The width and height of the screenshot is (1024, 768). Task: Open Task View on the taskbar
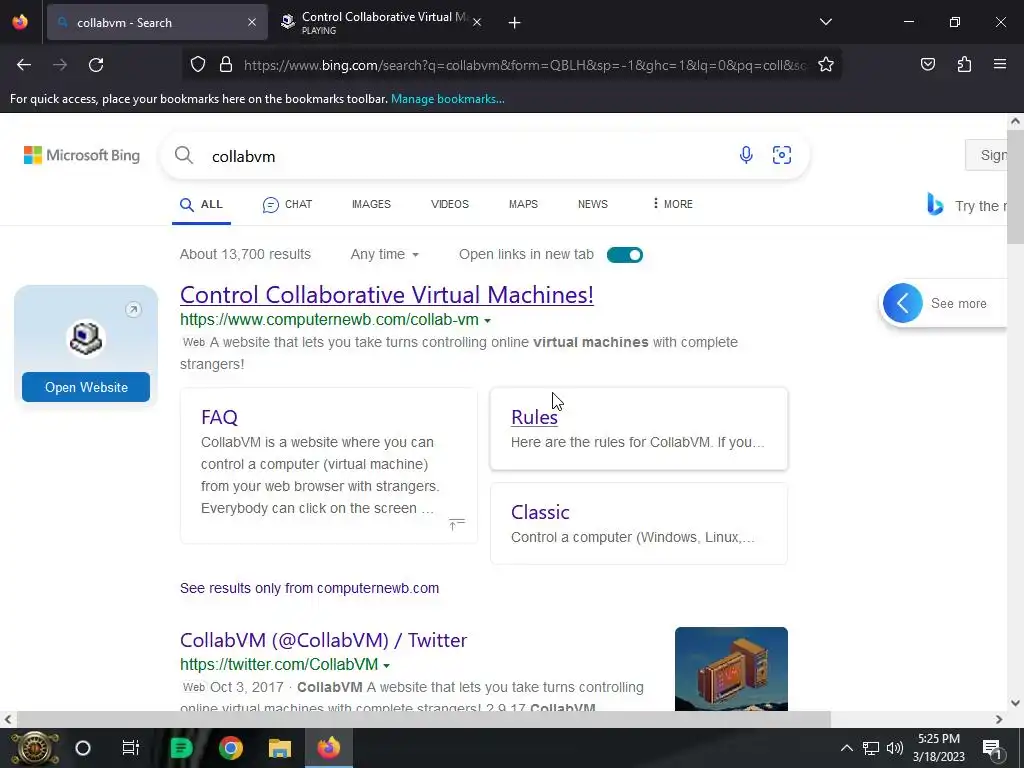pyautogui.click(x=131, y=748)
